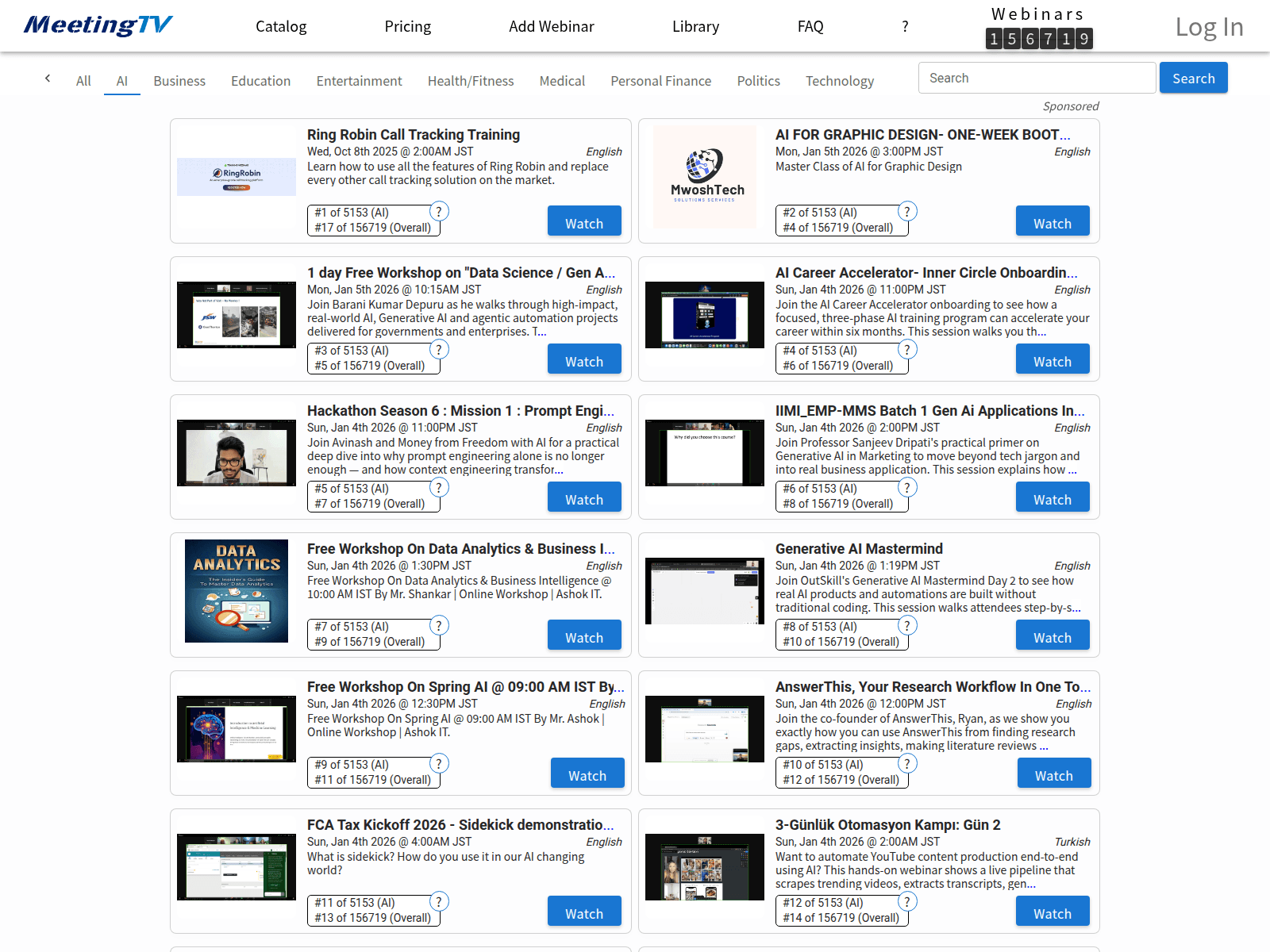Screen dimensions: 1270x952
Task: Watch the AI Career Accelerator onboarding webinar
Action: click(1053, 359)
